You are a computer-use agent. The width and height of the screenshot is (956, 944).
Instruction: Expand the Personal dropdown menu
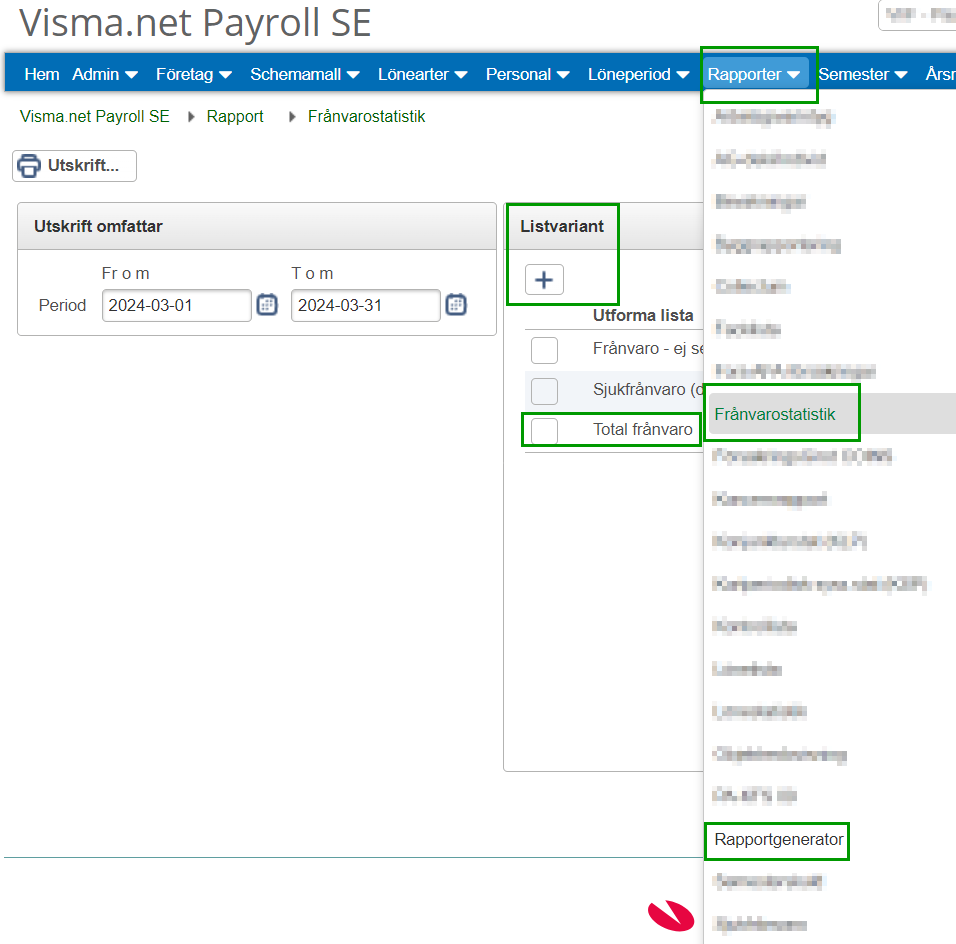[x=527, y=74]
